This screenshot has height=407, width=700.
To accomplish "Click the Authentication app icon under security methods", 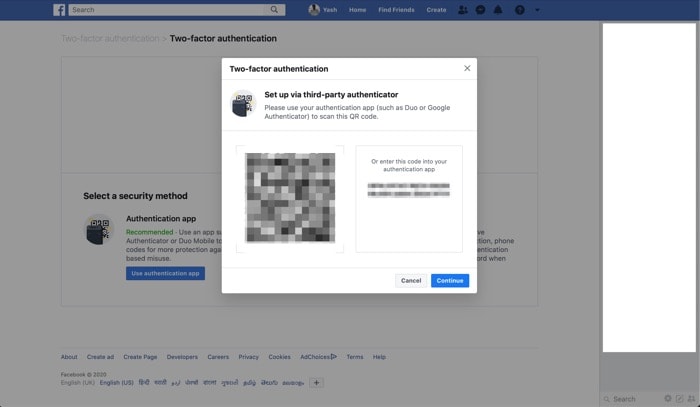I will (x=99, y=229).
